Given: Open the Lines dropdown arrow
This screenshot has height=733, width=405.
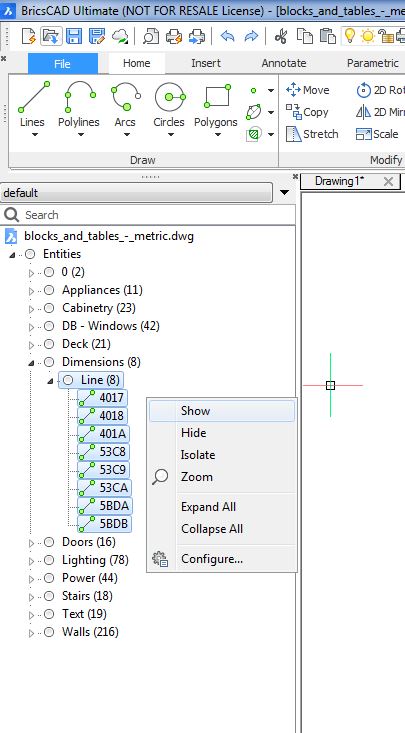Looking at the screenshot, I should [x=35, y=135].
